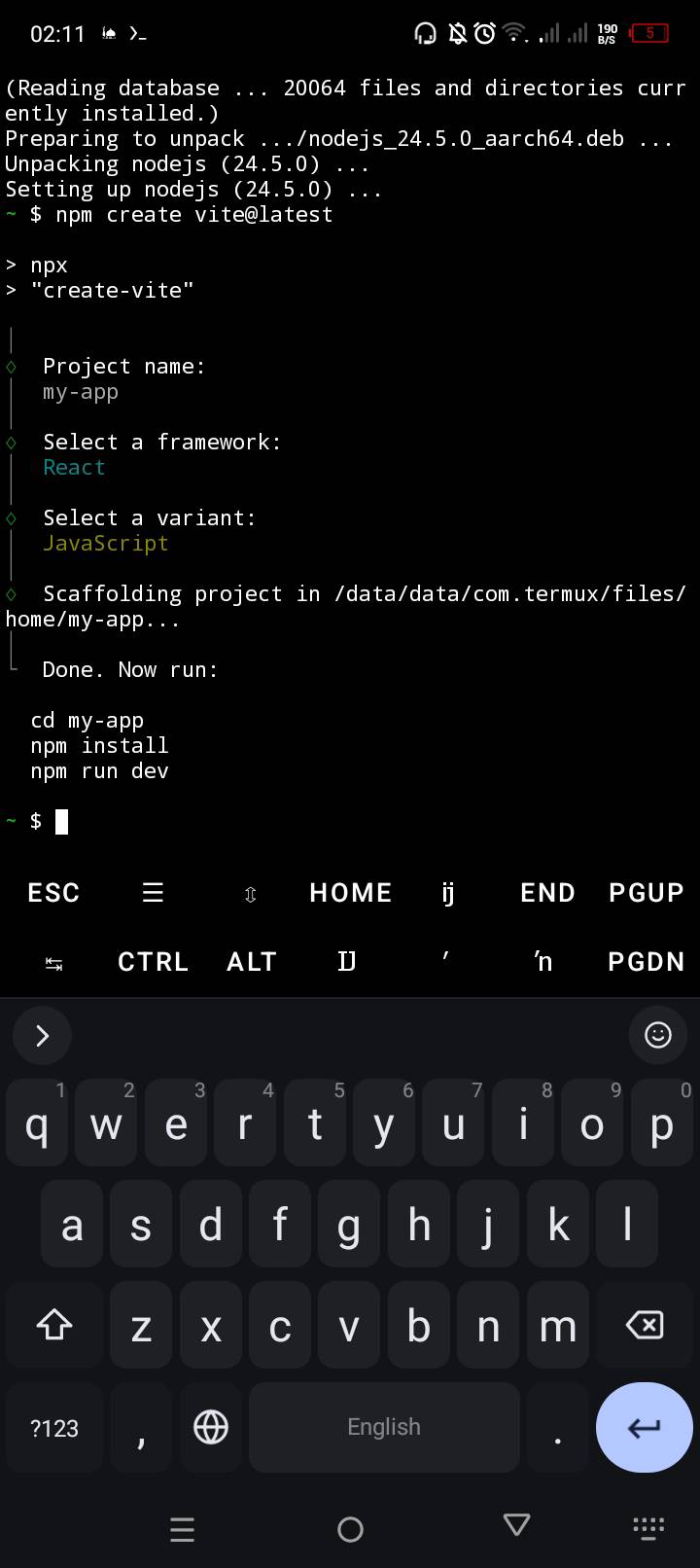
Task: Open recent apps navigation button
Action: coord(182,1529)
